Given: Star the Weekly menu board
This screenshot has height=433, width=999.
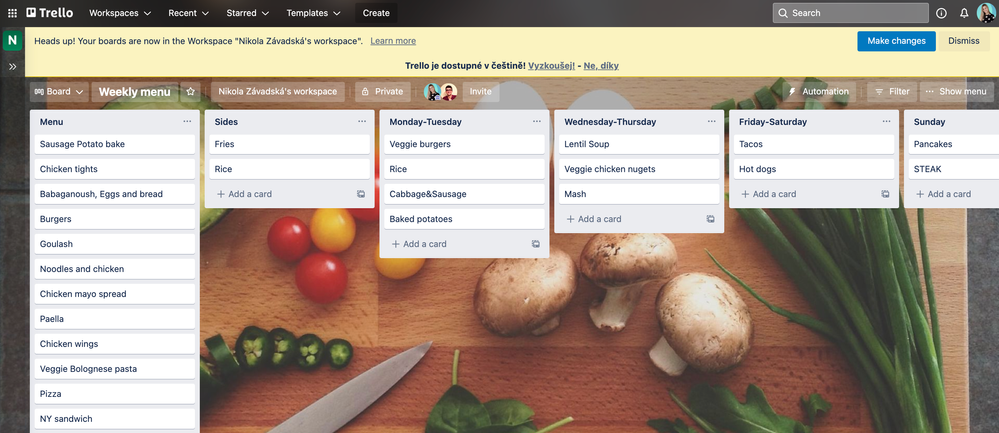Looking at the screenshot, I should (190, 92).
